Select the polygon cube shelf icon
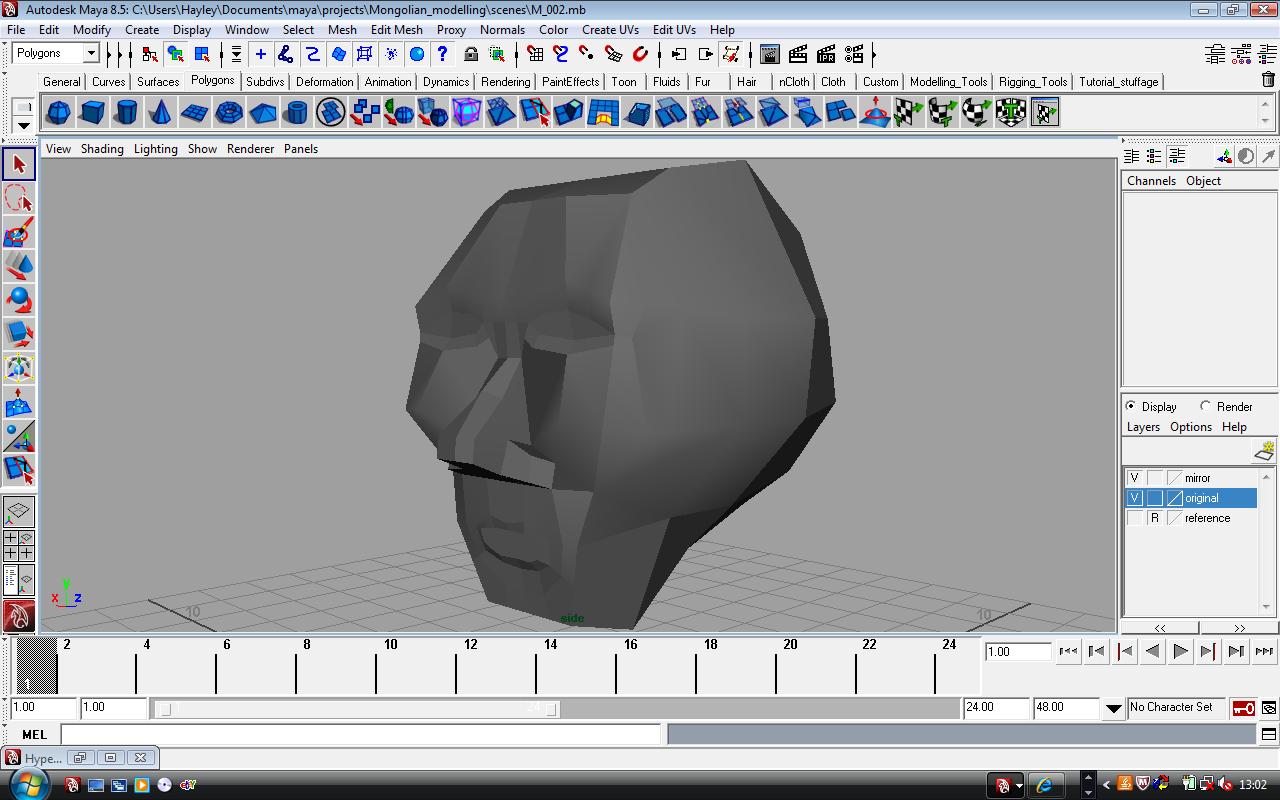Screen dimensions: 1280x800 (x=92, y=112)
